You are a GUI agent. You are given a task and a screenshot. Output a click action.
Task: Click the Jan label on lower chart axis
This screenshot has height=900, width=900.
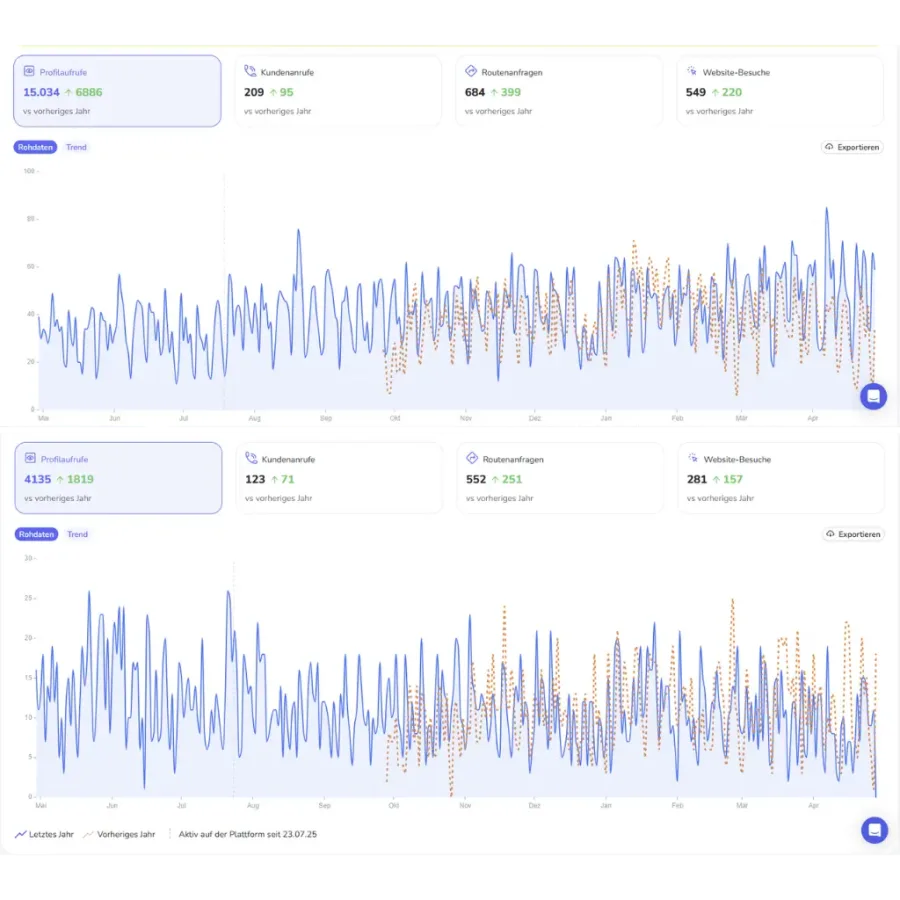pyautogui.click(x=606, y=806)
